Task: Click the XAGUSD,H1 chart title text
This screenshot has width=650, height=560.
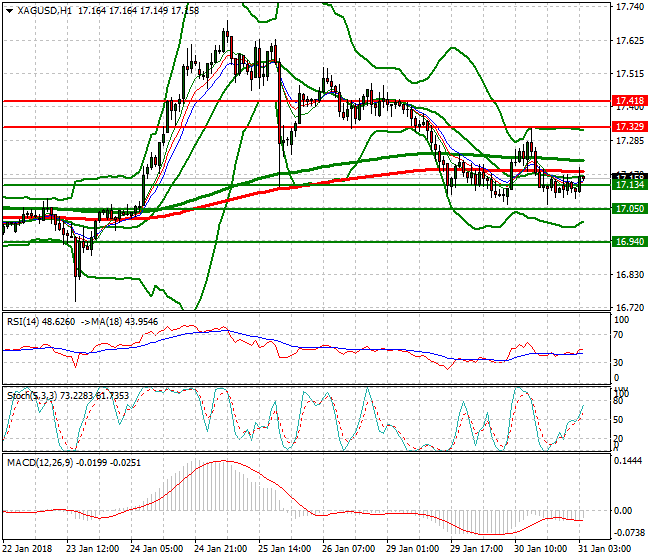Action: (45, 11)
